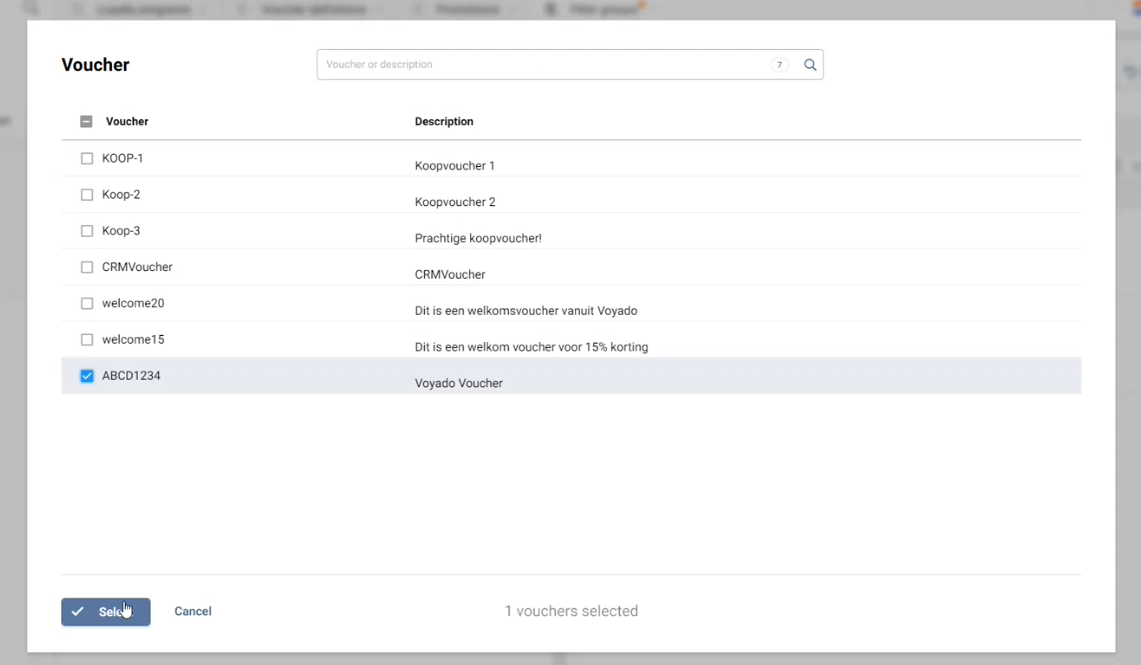Confirm selection with the Select button
Screen dimensions: 1141x665
(x=106, y=612)
